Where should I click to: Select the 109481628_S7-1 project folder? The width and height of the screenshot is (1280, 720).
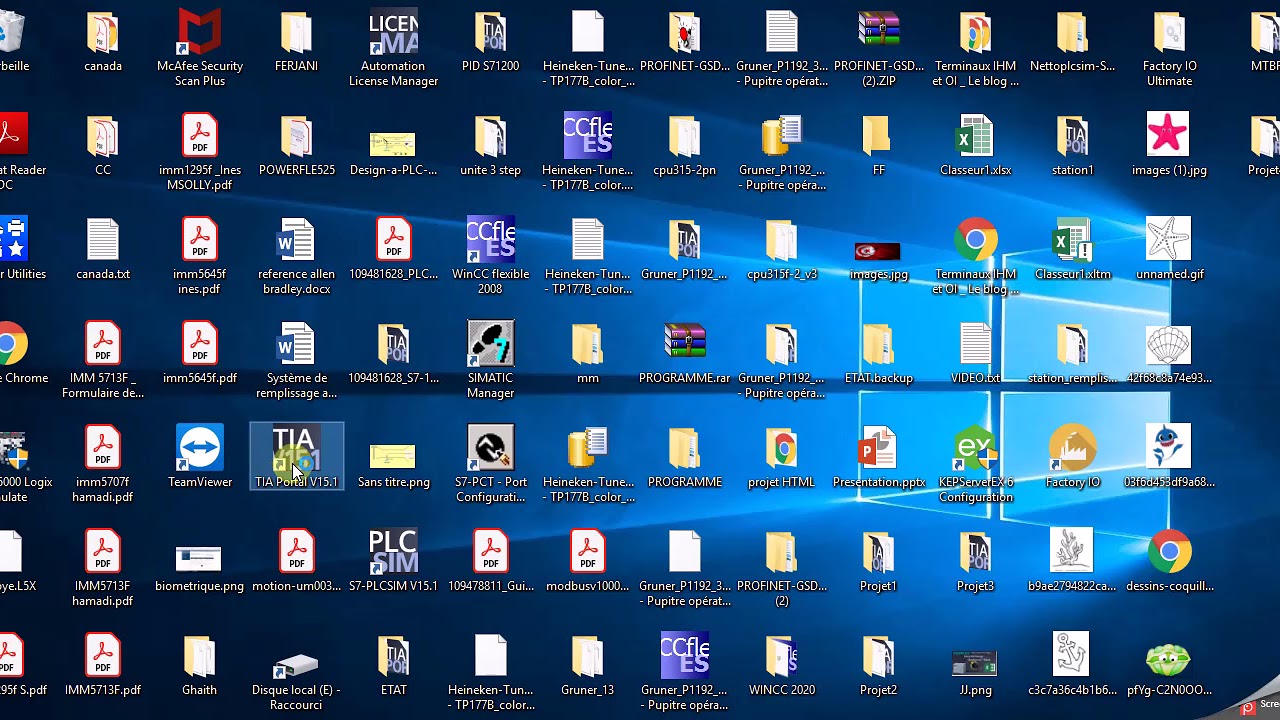click(x=393, y=352)
